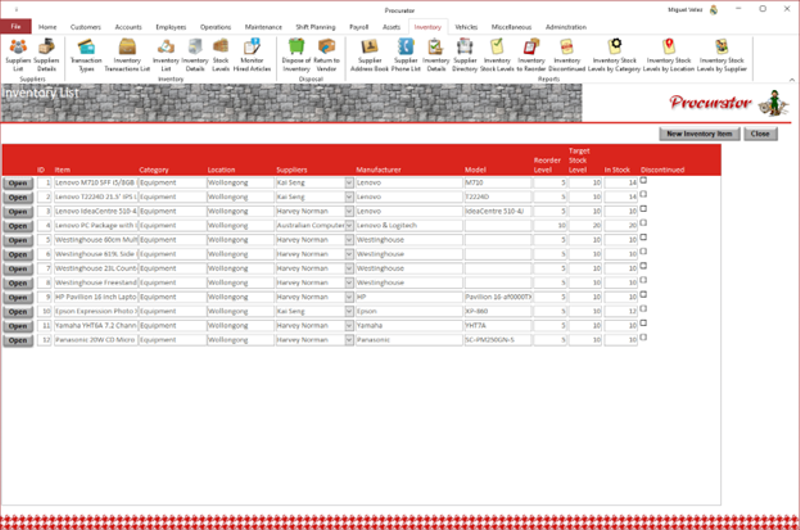
Task: Switch to the Employees ribbon tab
Action: 171,27
